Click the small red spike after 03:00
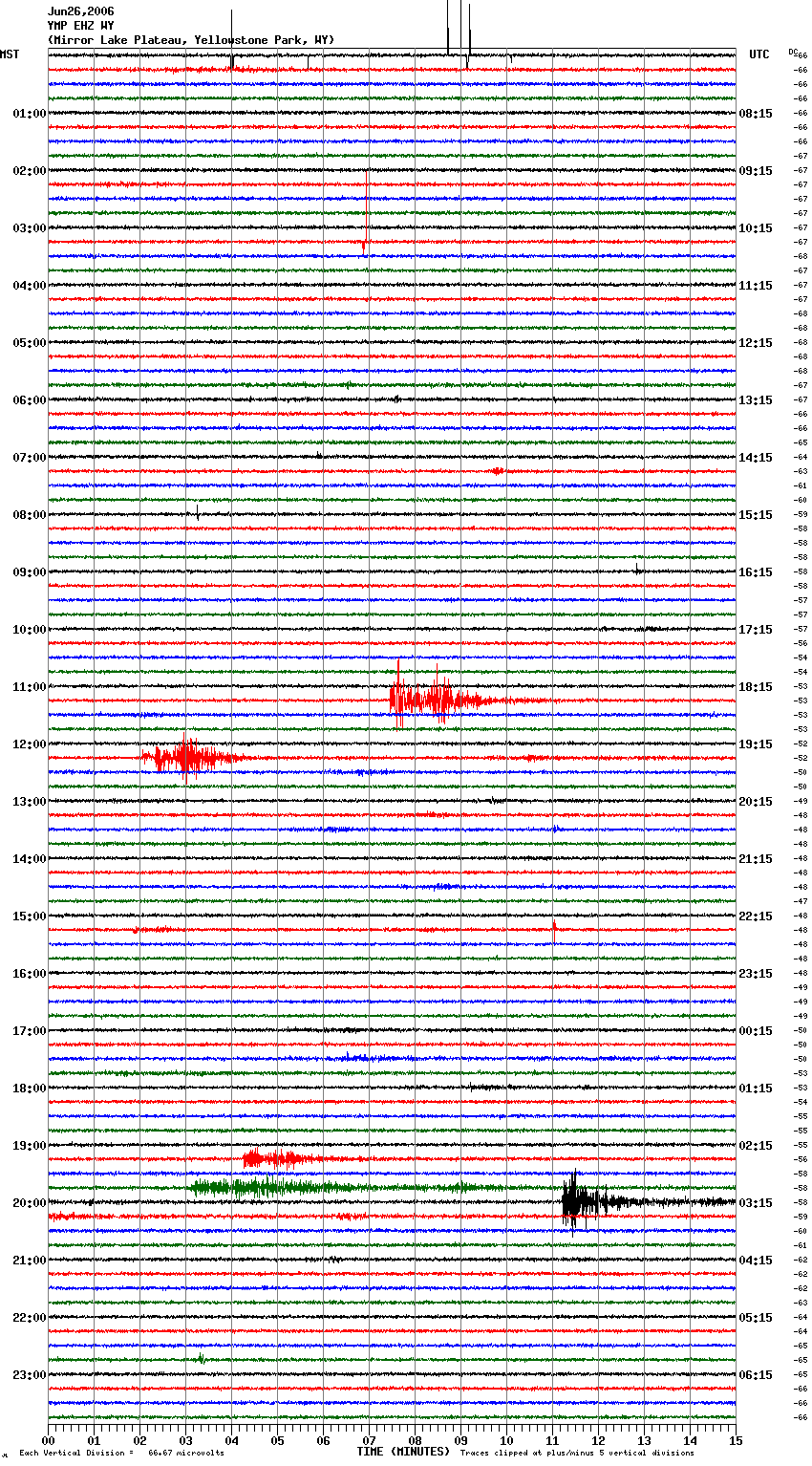Image resolution: width=812 pixels, height=1466 pixels. pyautogui.click(x=364, y=247)
